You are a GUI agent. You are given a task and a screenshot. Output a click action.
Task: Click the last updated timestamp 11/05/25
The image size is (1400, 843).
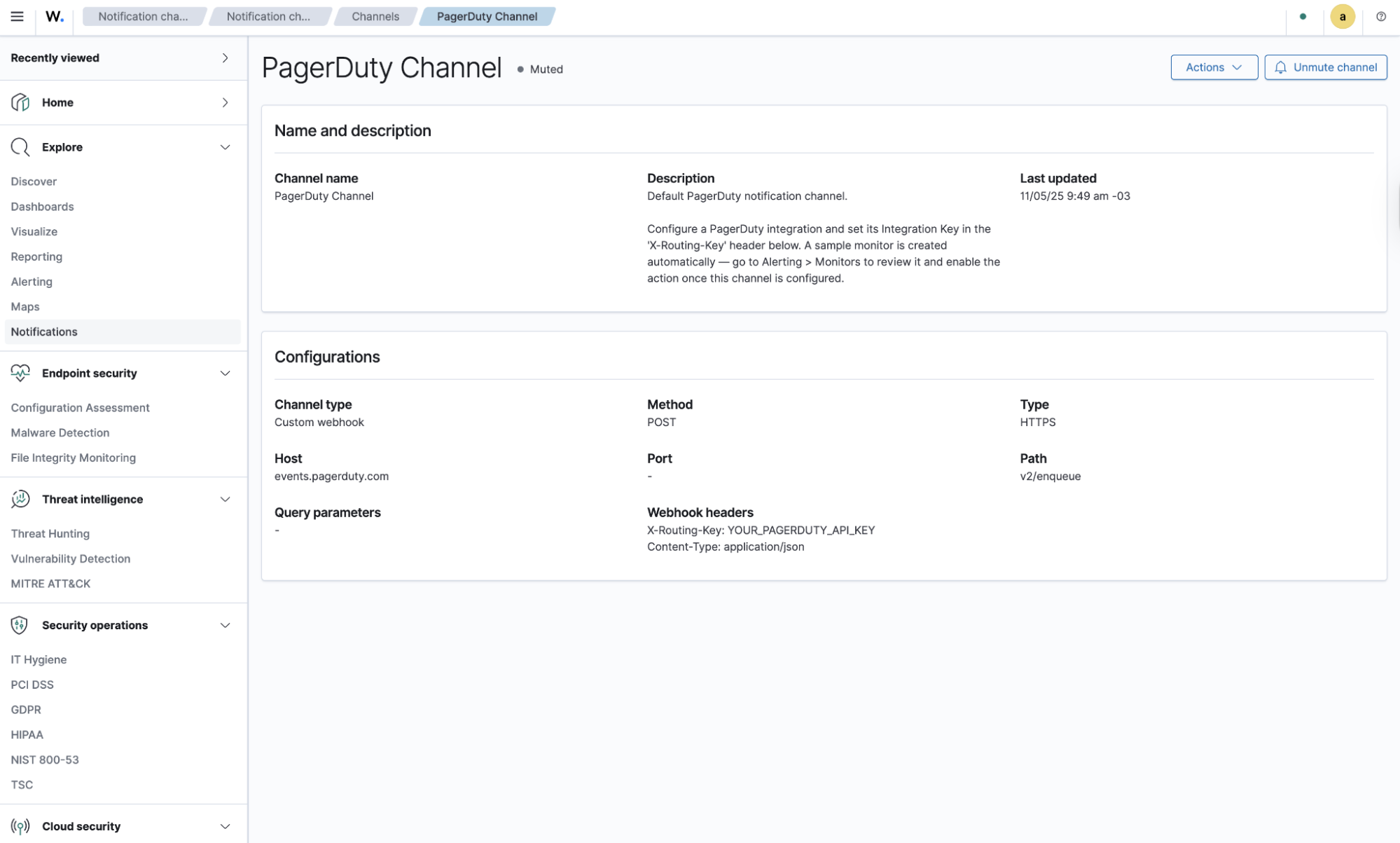[x=1074, y=196]
